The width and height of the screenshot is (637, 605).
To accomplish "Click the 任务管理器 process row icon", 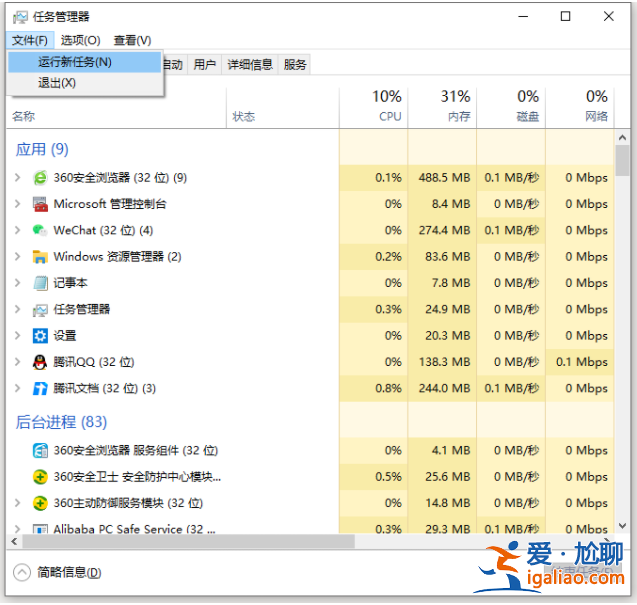I will click(40, 310).
